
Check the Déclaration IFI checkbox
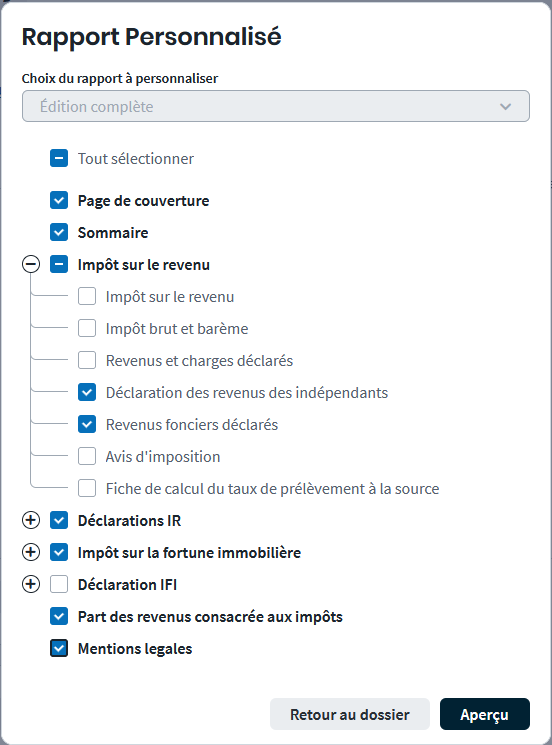tap(59, 584)
